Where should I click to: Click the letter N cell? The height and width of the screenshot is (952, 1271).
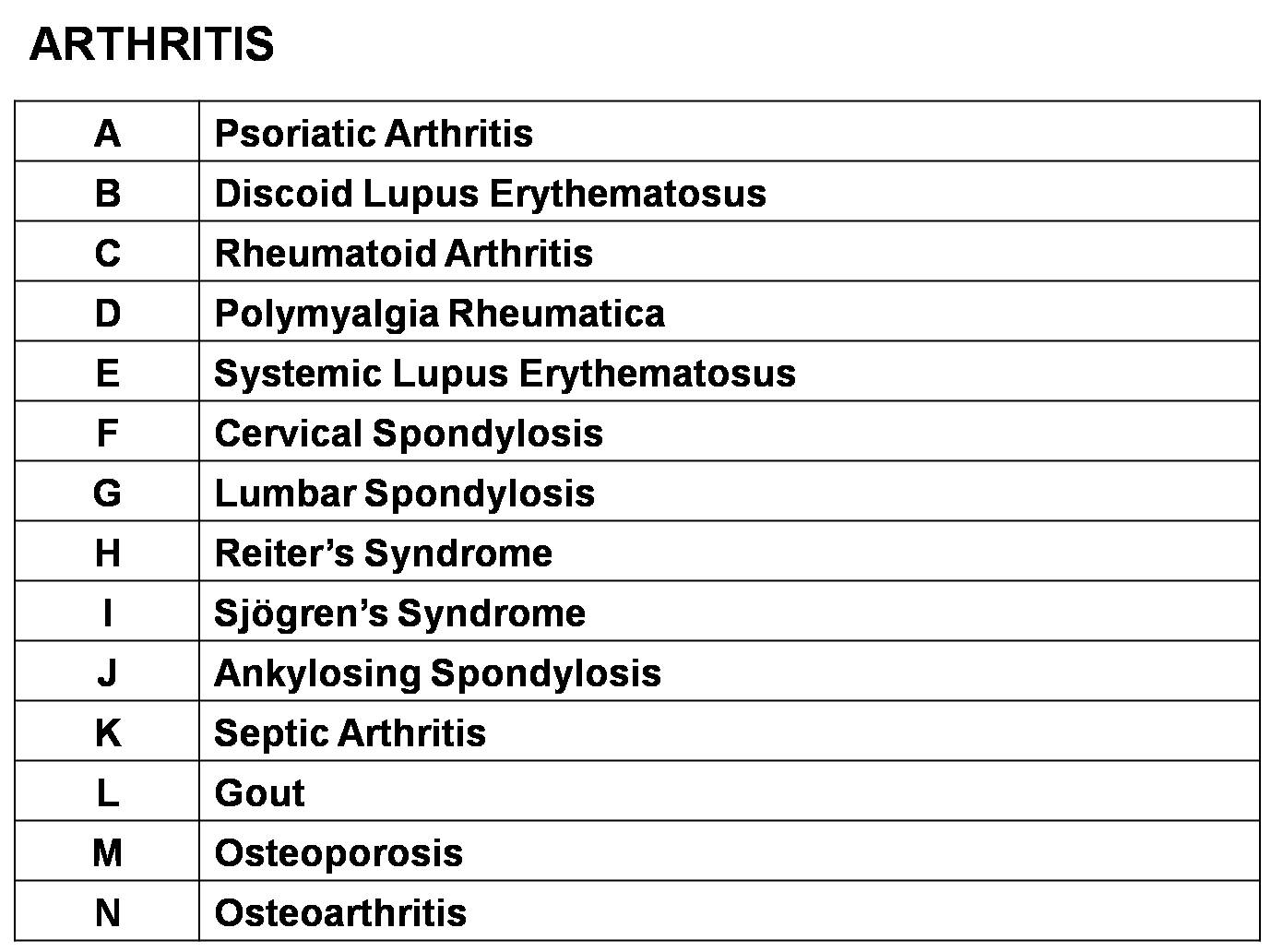point(107,912)
